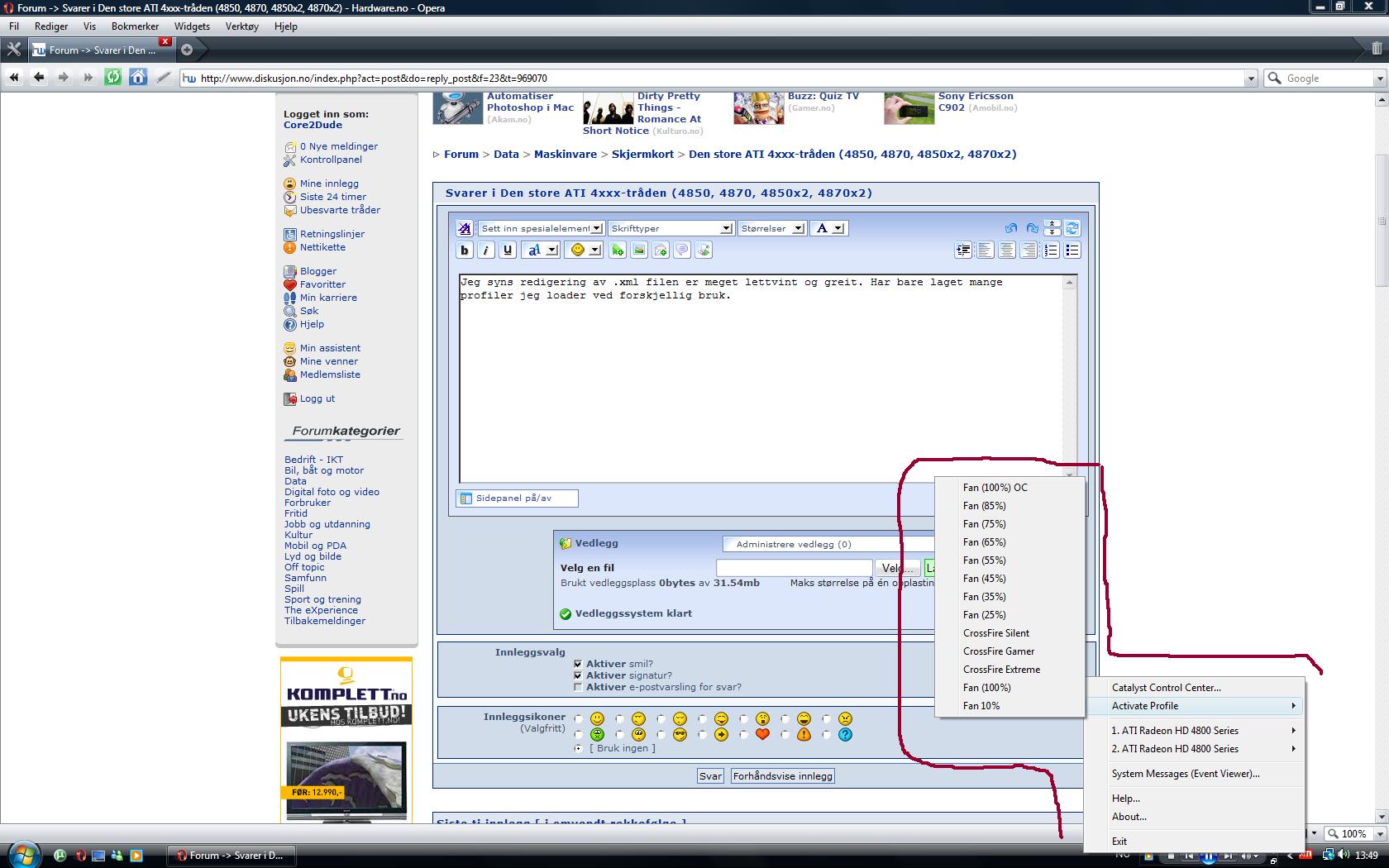1389x868 pixels.
Task: Click the rewind navigation button in Opera
Action: (x=14, y=78)
